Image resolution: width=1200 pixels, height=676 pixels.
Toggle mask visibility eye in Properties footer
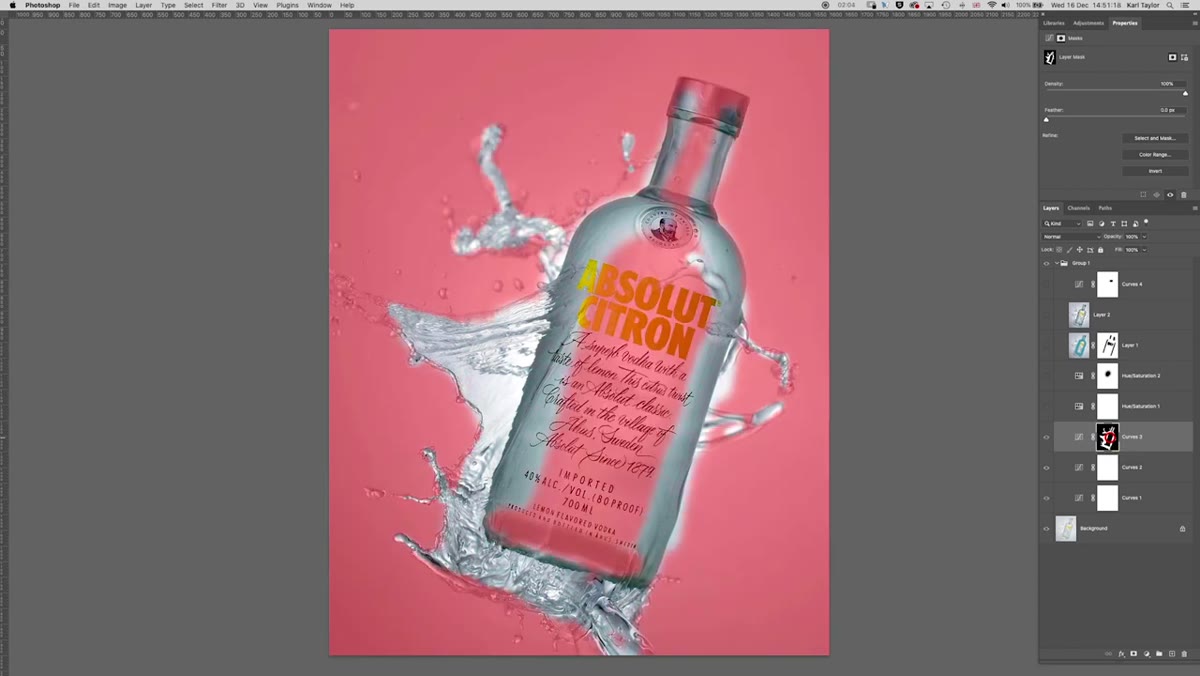(x=1170, y=195)
